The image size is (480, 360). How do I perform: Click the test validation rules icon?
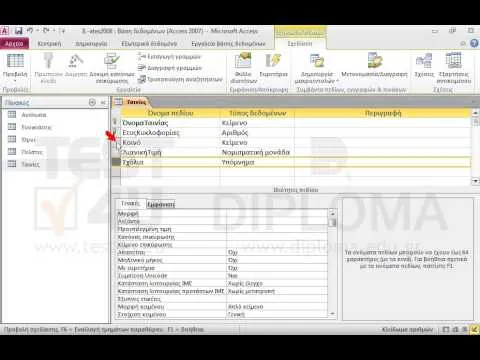pyautogui.click(x=112, y=61)
